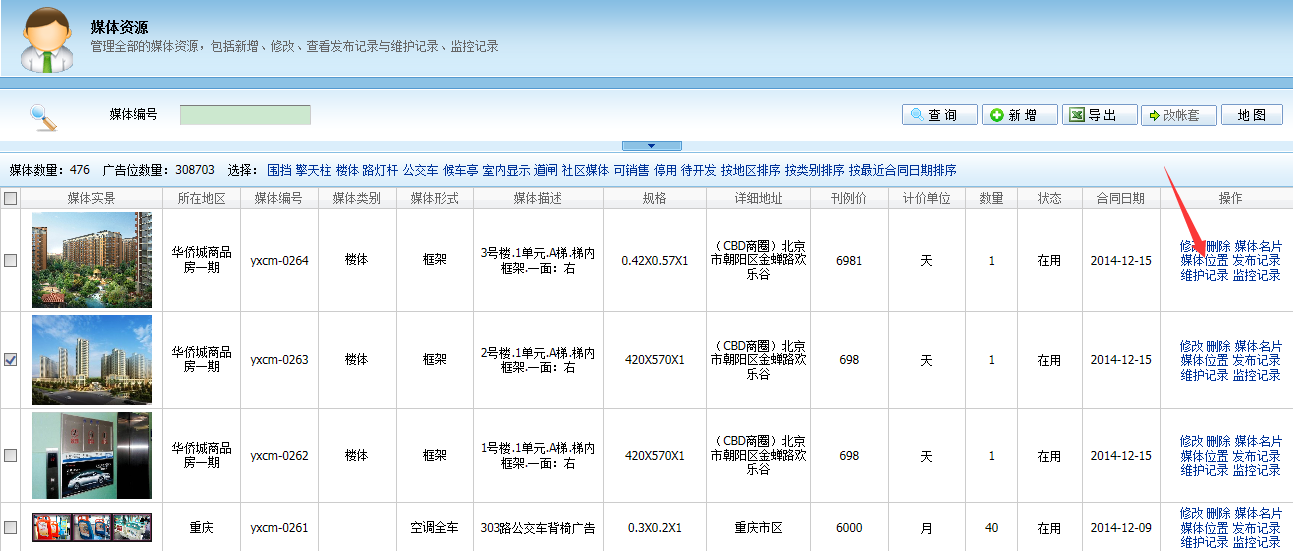The image size is (1293, 551).
Task: Open 监控记录 for row yxcm-0262
Action: coord(1256,470)
